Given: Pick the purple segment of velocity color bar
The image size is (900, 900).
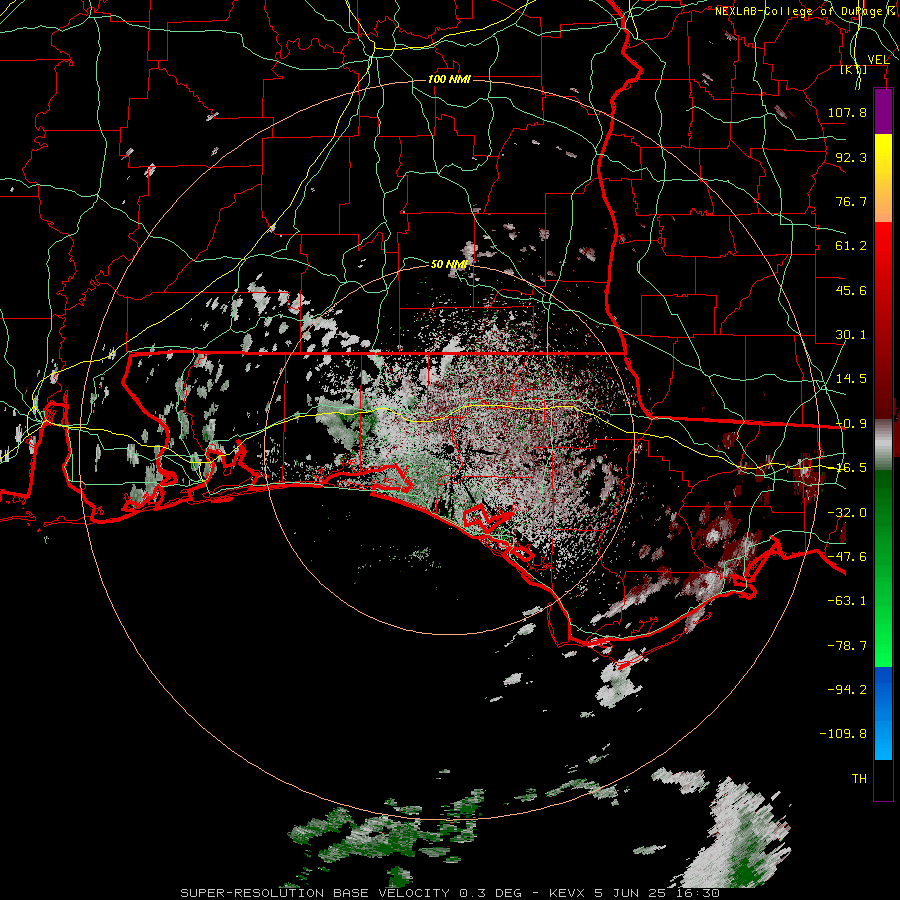Looking at the screenshot, I should [883, 111].
